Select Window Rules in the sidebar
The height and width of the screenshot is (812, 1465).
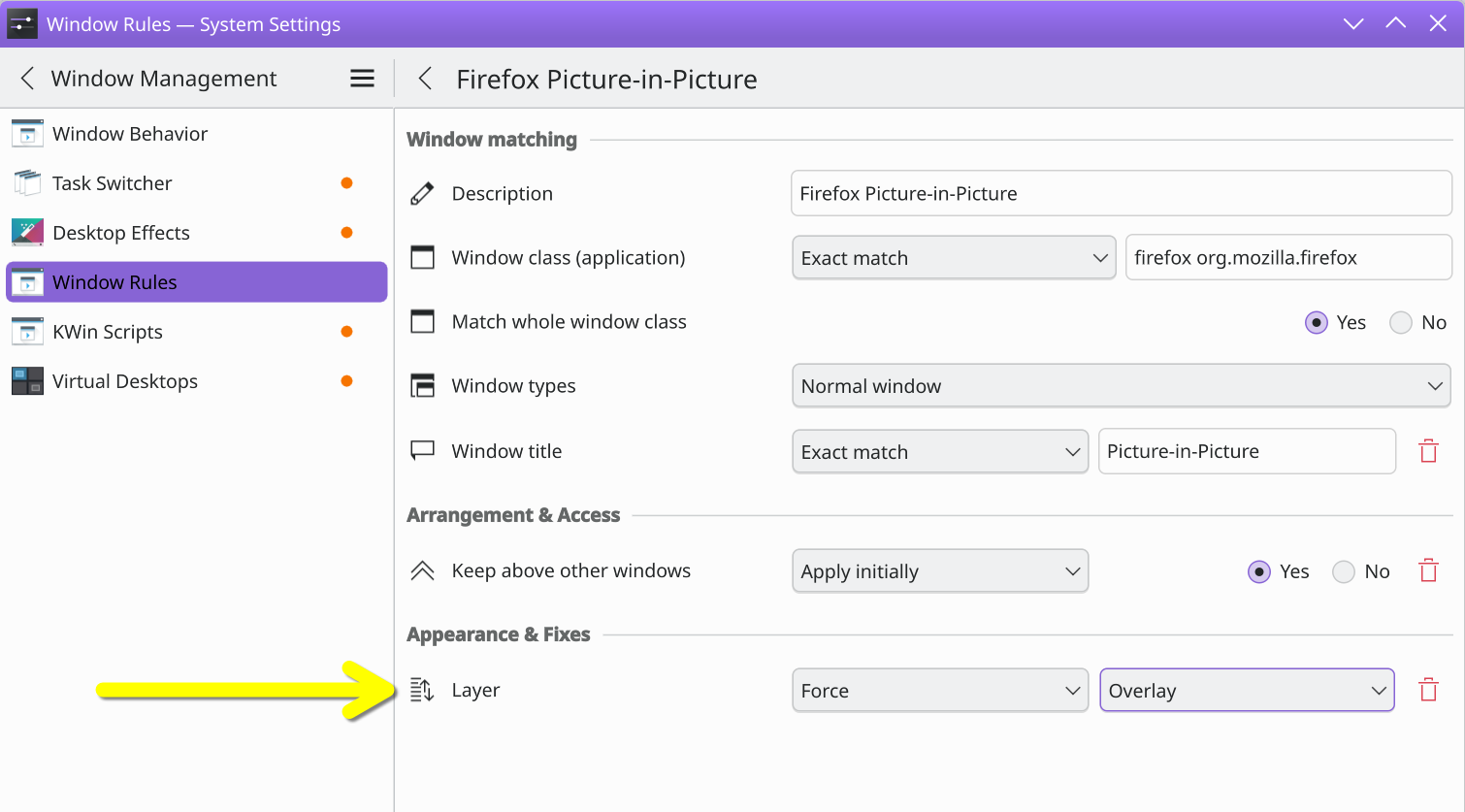coord(197,282)
